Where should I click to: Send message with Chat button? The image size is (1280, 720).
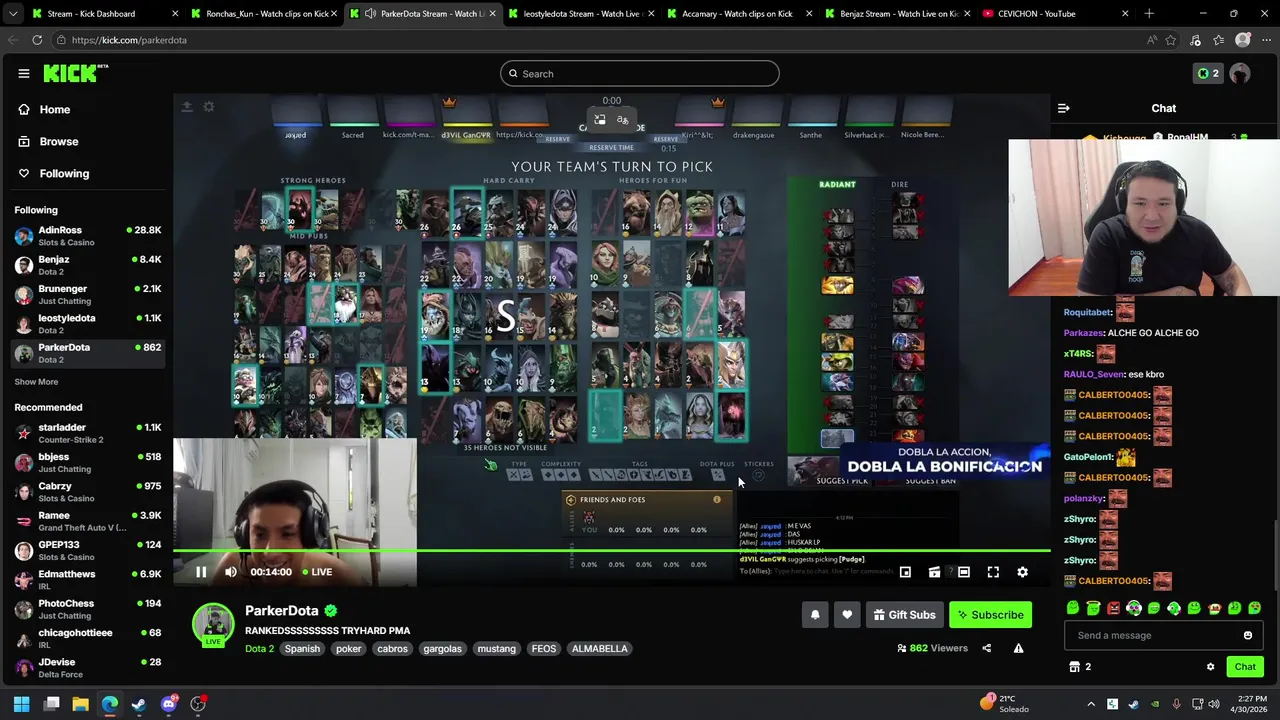click(x=1245, y=667)
